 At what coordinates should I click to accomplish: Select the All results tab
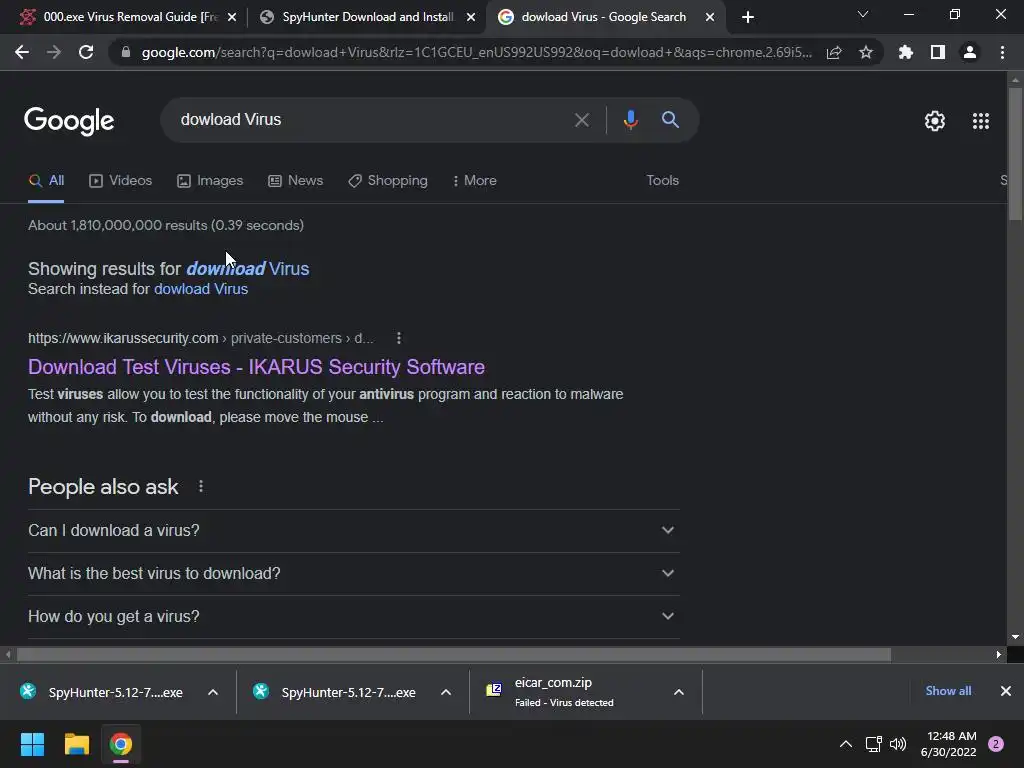pyautogui.click(x=46, y=180)
